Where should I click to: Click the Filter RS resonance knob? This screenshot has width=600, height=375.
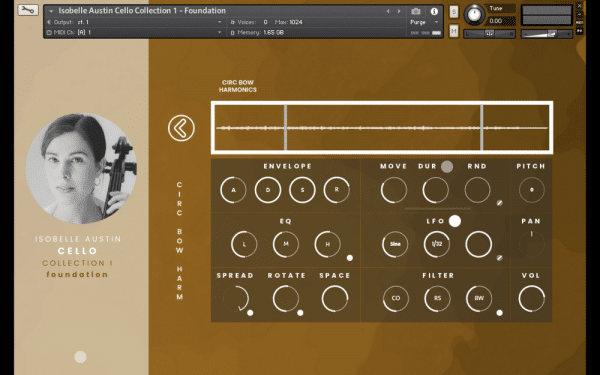click(437, 298)
